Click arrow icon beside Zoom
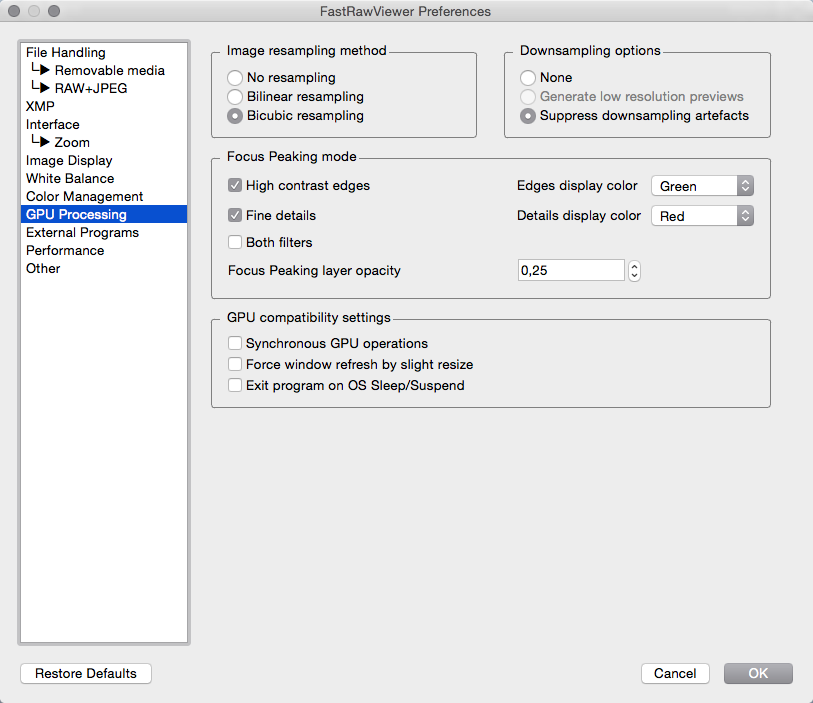 point(40,140)
